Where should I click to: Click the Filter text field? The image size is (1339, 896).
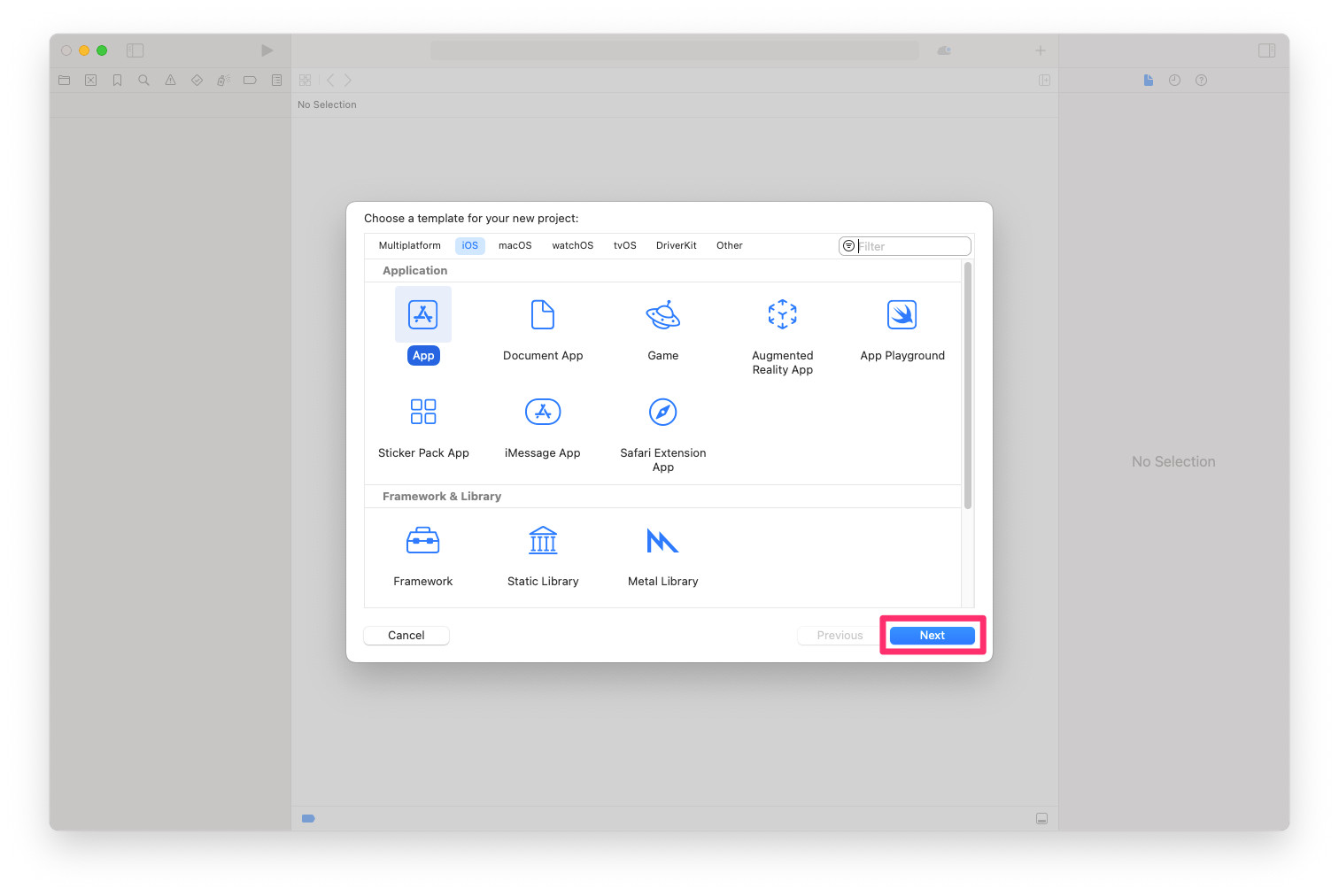905,246
